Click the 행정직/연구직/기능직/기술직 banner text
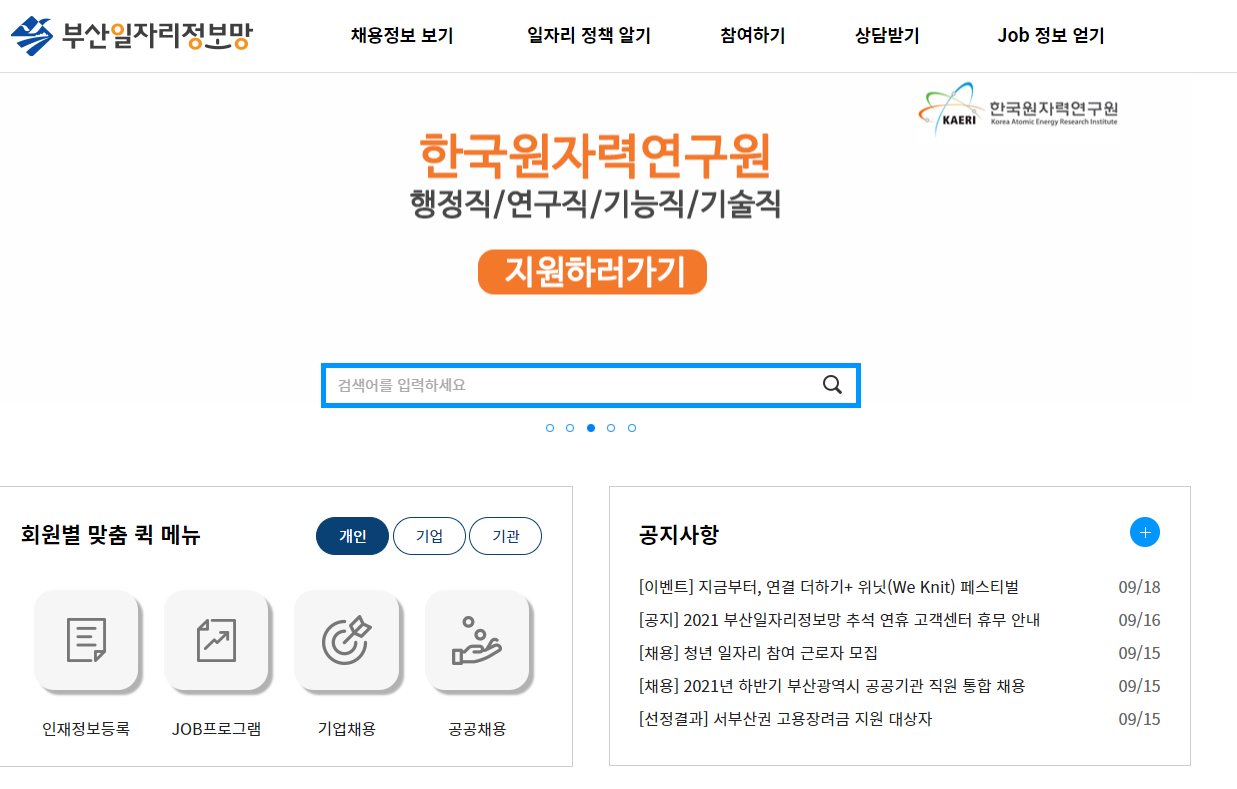Screen dimensions: 1237x789 coord(595,205)
